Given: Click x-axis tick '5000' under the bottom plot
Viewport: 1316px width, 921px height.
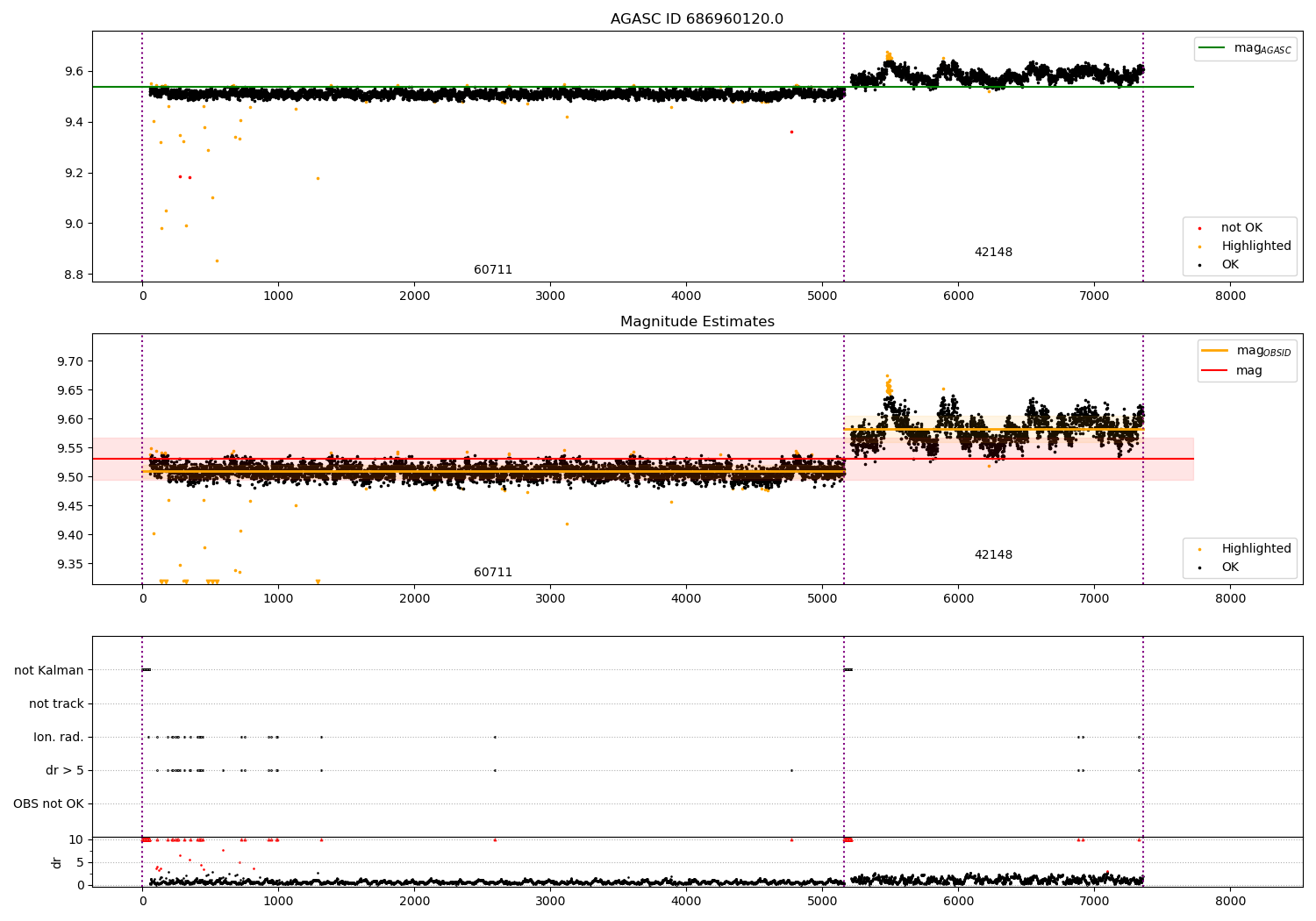Looking at the screenshot, I should pos(822,902).
